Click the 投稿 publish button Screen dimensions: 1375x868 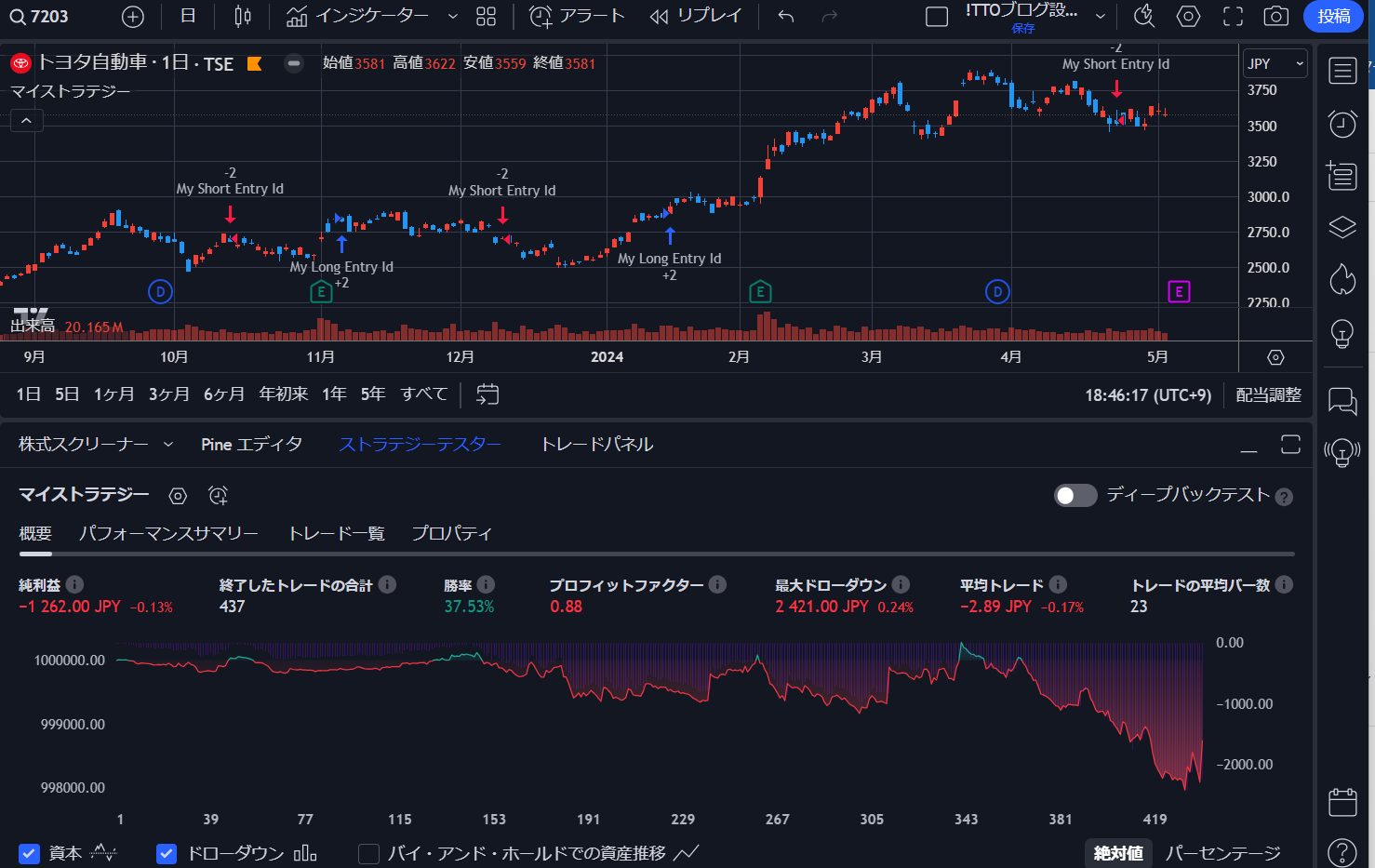pyautogui.click(x=1334, y=16)
